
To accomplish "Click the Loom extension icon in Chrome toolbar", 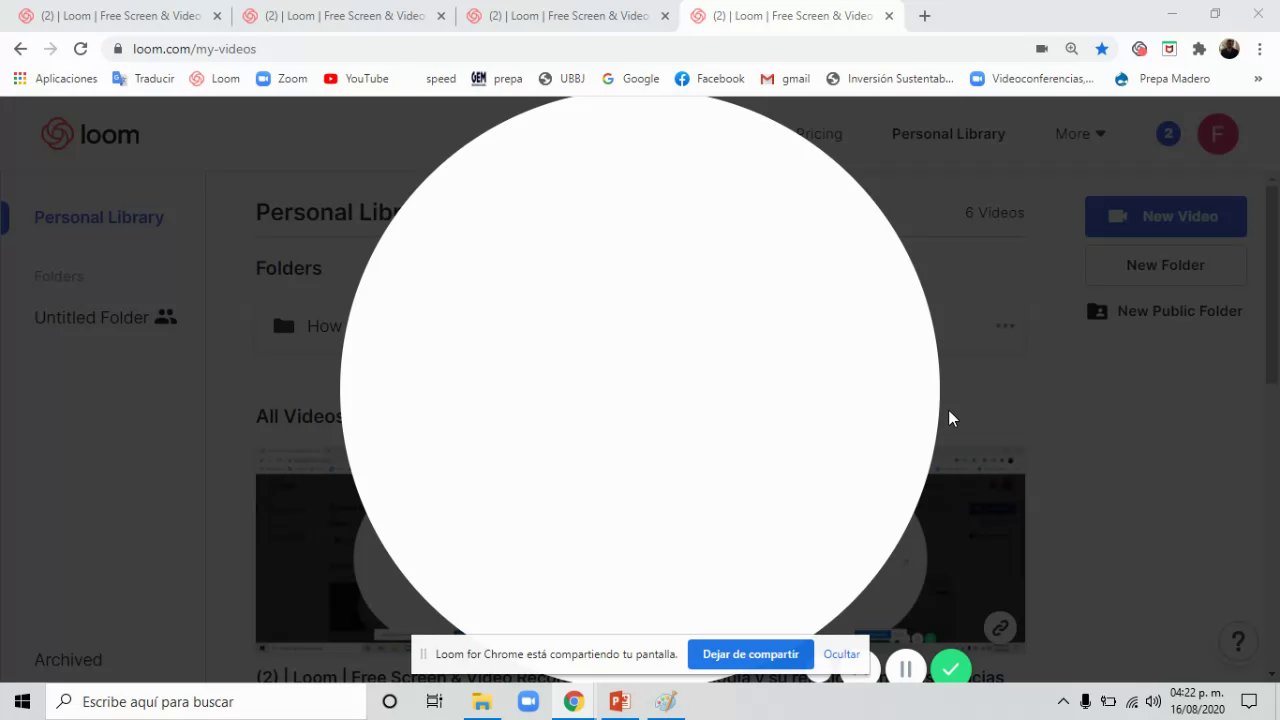I will 1139,49.
